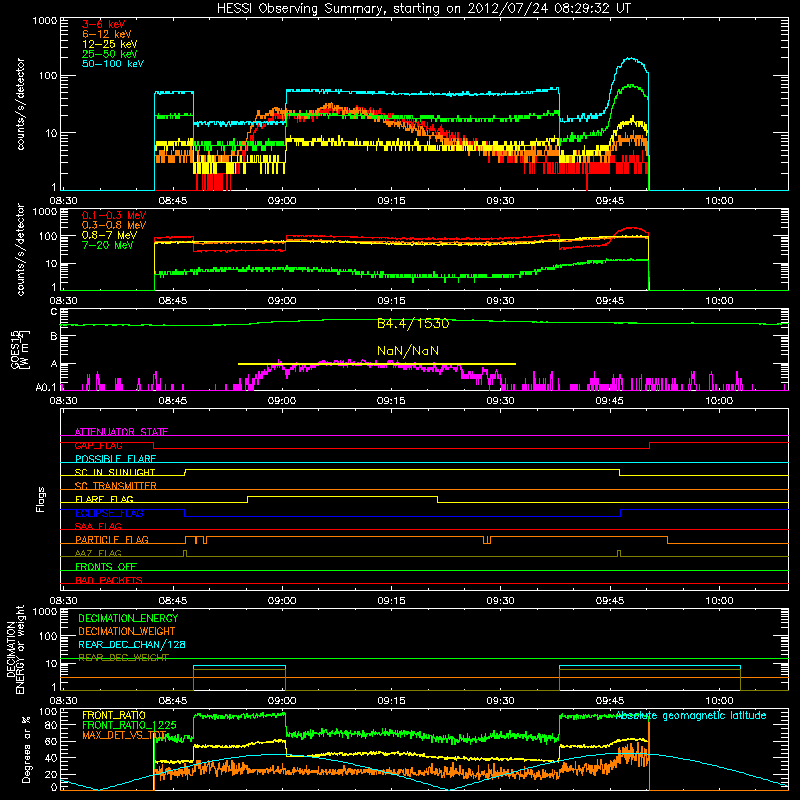Viewport: 800px width, 800px height.
Task: Click the top panel counts/s/detector axis label
Action: [20, 104]
